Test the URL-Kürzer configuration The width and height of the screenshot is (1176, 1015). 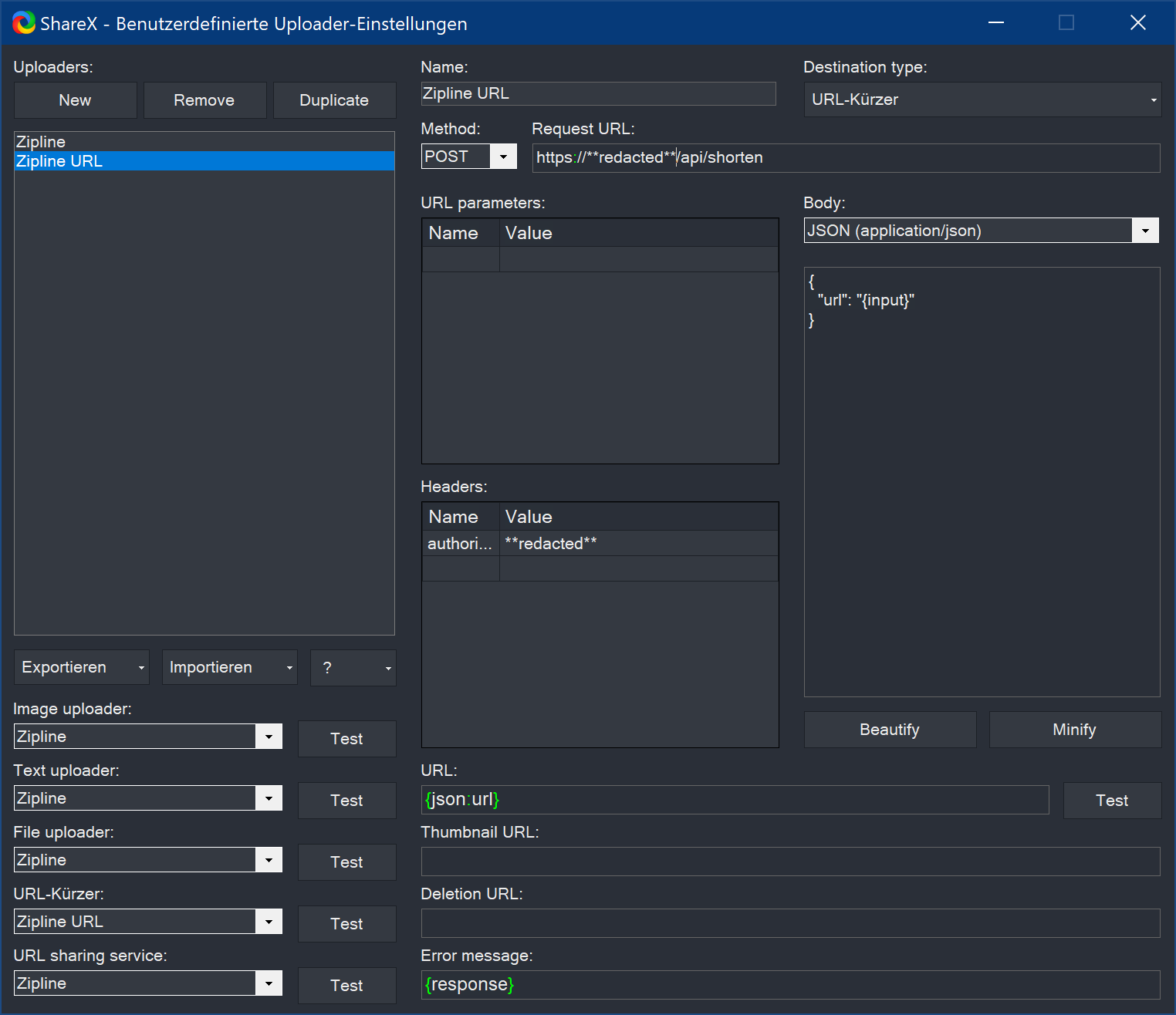[346, 923]
